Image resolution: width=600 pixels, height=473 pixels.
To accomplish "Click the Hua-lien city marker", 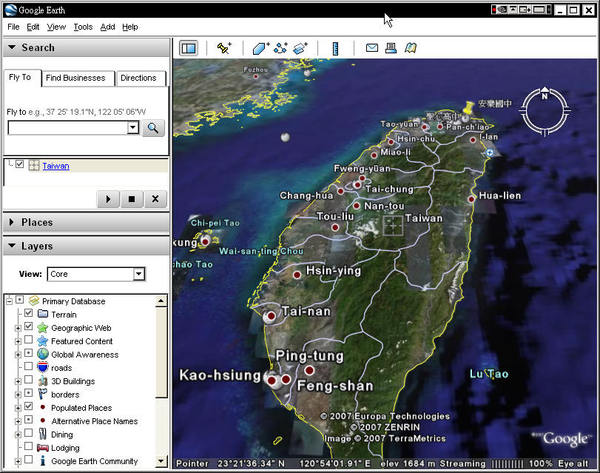I will 471,199.
